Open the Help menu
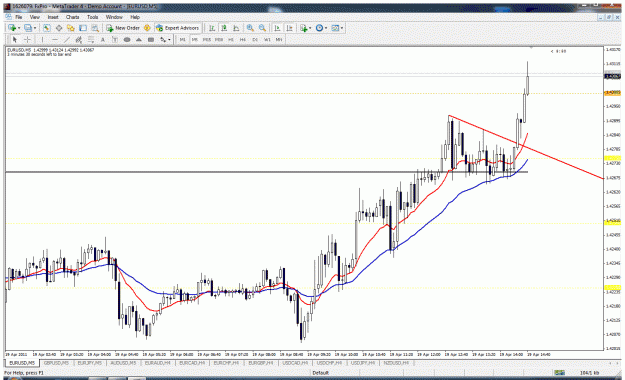The image size is (625, 380). point(135,17)
